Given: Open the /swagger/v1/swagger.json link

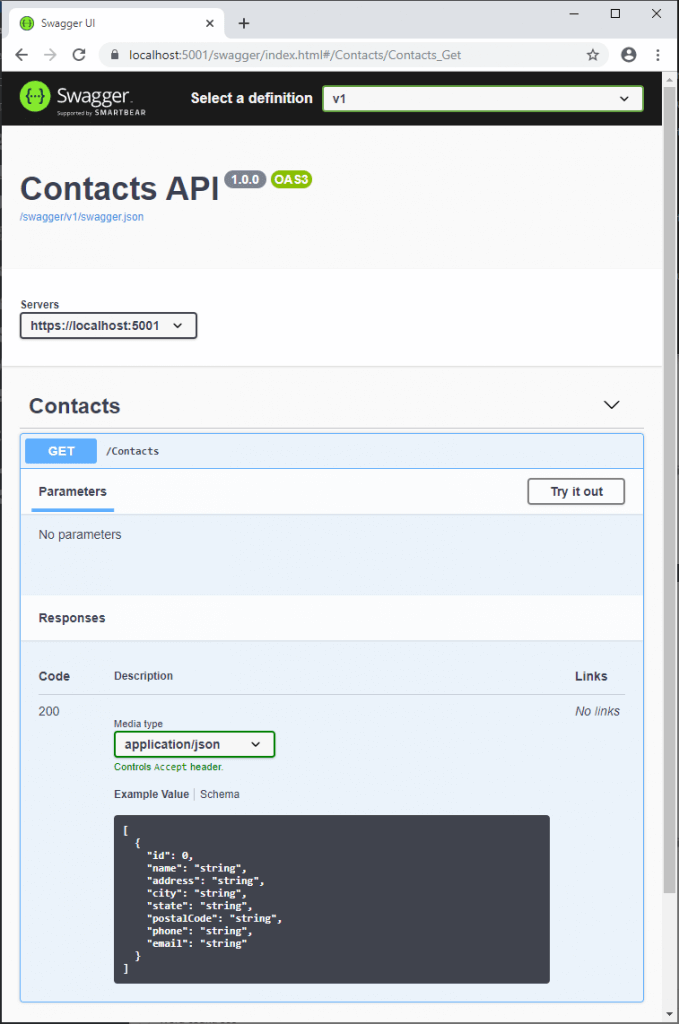Looking at the screenshot, I should point(82,217).
